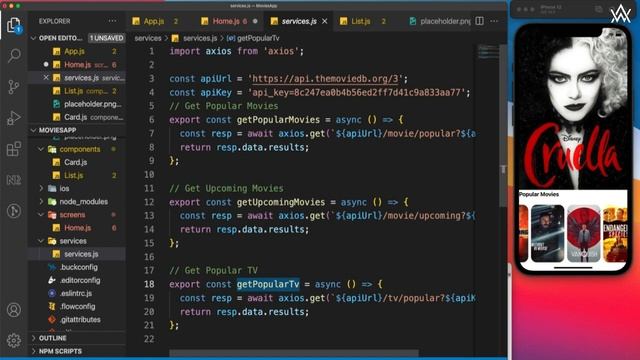Open the Search view icon
Screen dimensions: 640x360
pyautogui.click(x=14, y=55)
